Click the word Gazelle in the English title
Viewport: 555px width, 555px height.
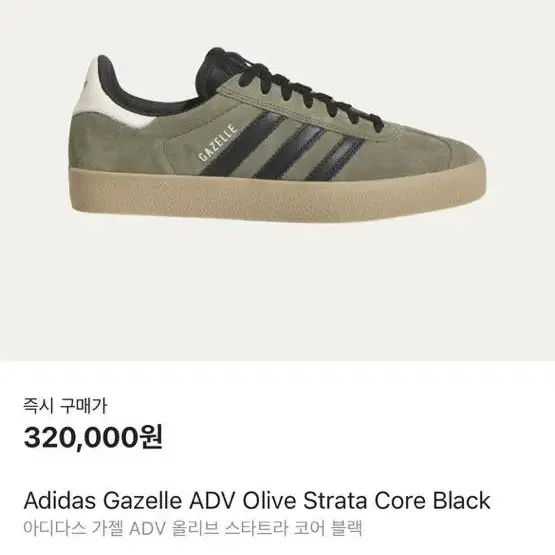[143, 500]
